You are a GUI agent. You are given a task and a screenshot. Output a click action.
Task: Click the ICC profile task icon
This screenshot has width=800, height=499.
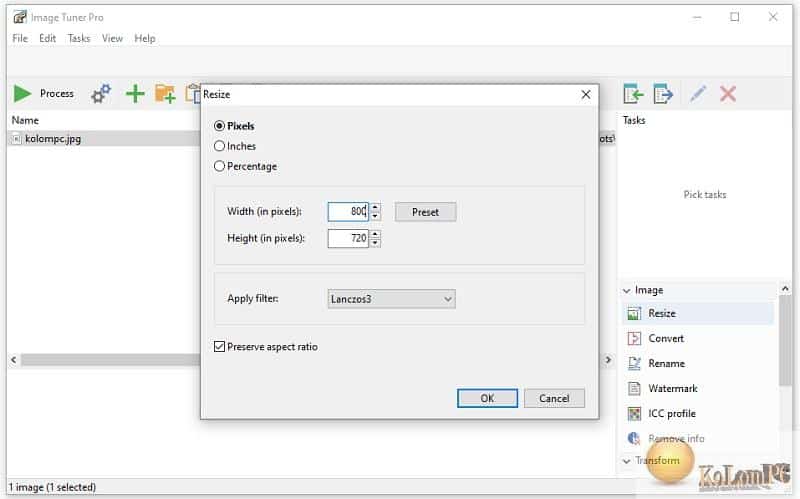pyautogui.click(x=634, y=413)
